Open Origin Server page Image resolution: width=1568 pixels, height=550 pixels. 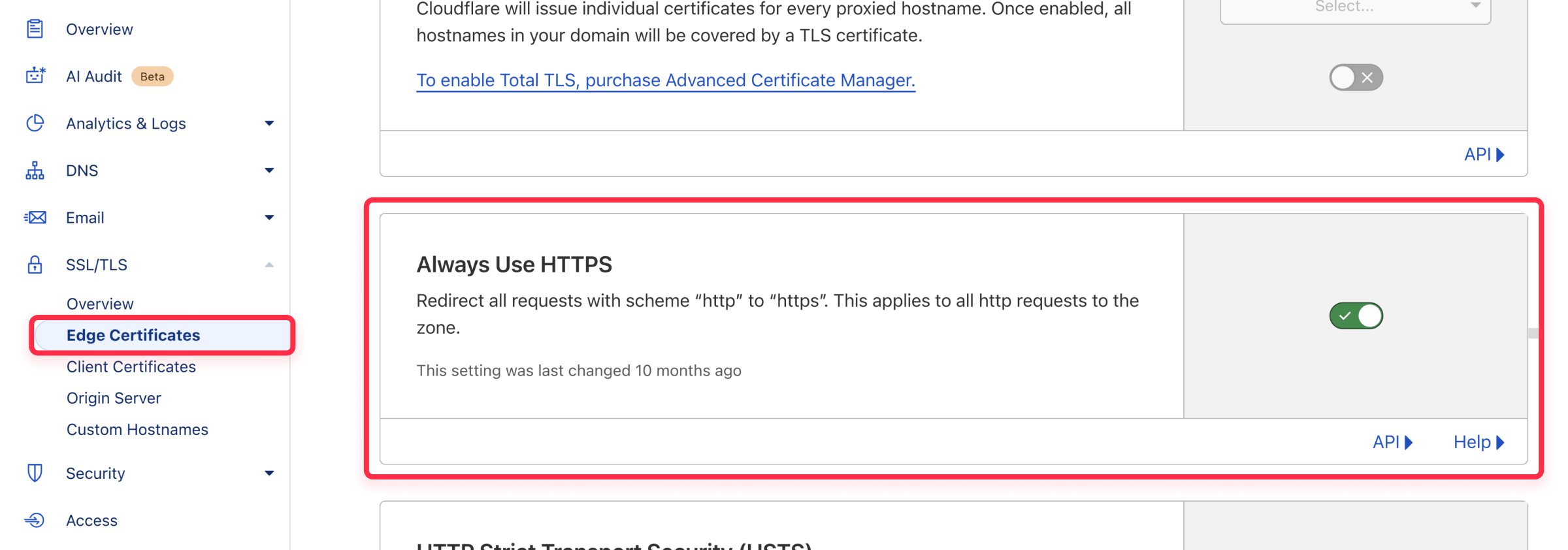(x=114, y=398)
